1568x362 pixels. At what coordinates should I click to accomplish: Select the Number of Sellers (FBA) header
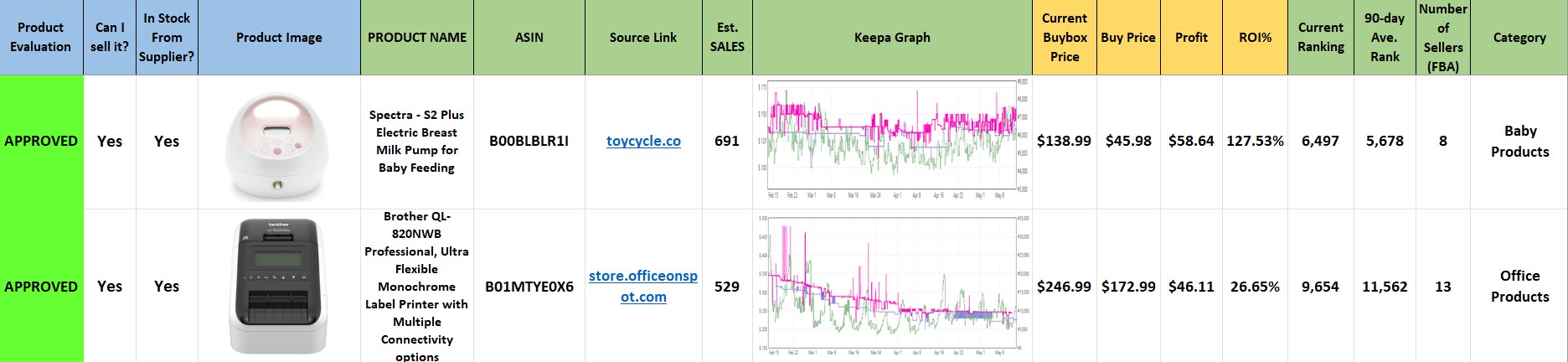1443,38
